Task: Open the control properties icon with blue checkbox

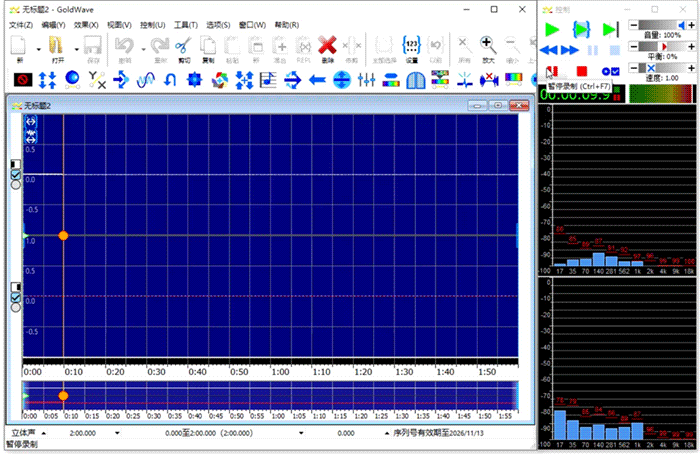Action: [610, 71]
